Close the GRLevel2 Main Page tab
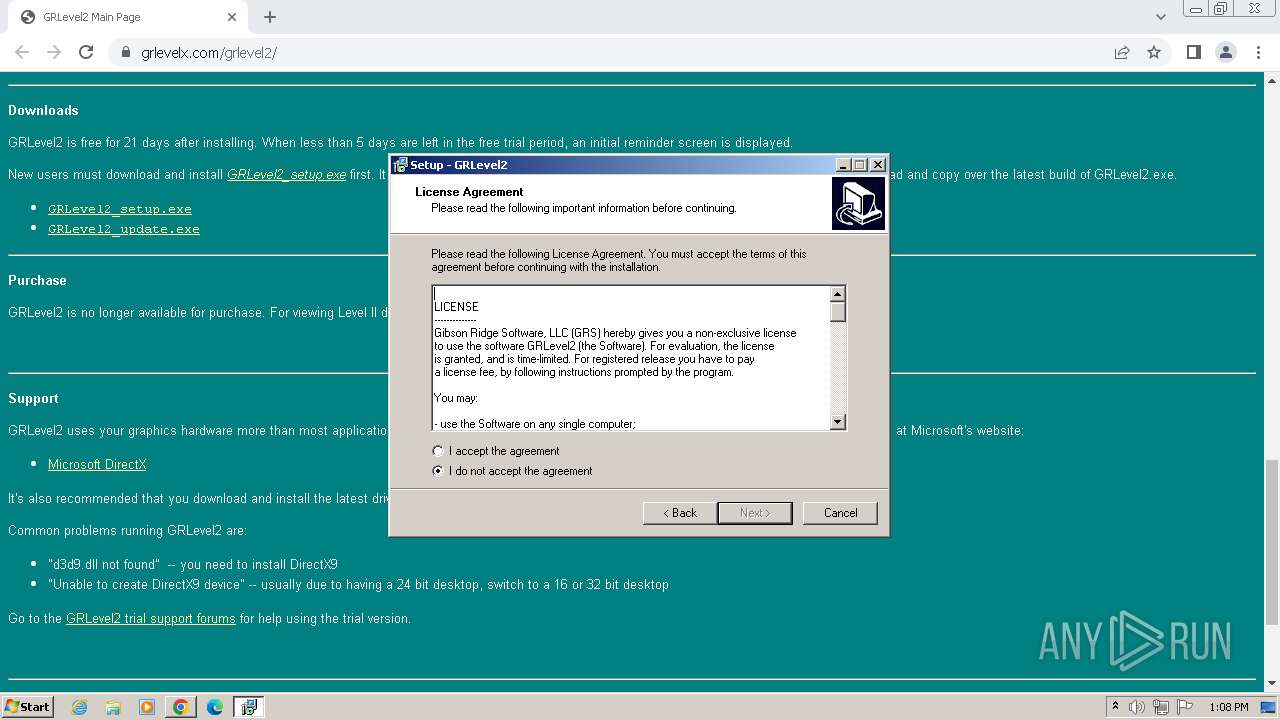Screen dimensions: 1280x720 pyautogui.click(x=232, y=17)
